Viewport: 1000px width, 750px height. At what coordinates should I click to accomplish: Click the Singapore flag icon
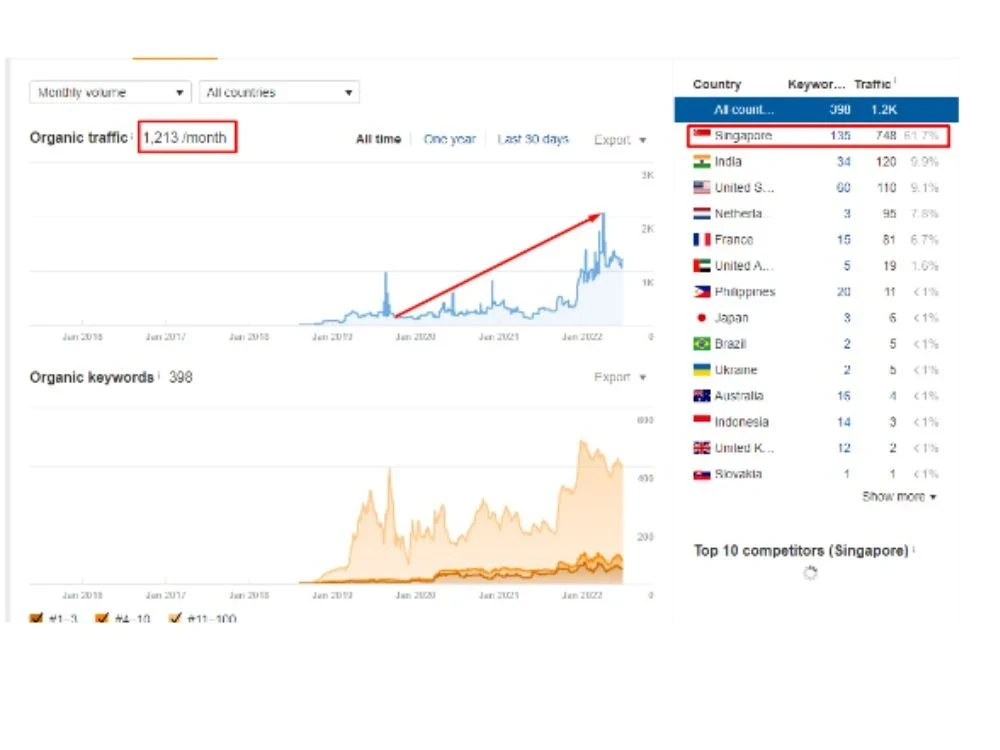tap(702, 135)
